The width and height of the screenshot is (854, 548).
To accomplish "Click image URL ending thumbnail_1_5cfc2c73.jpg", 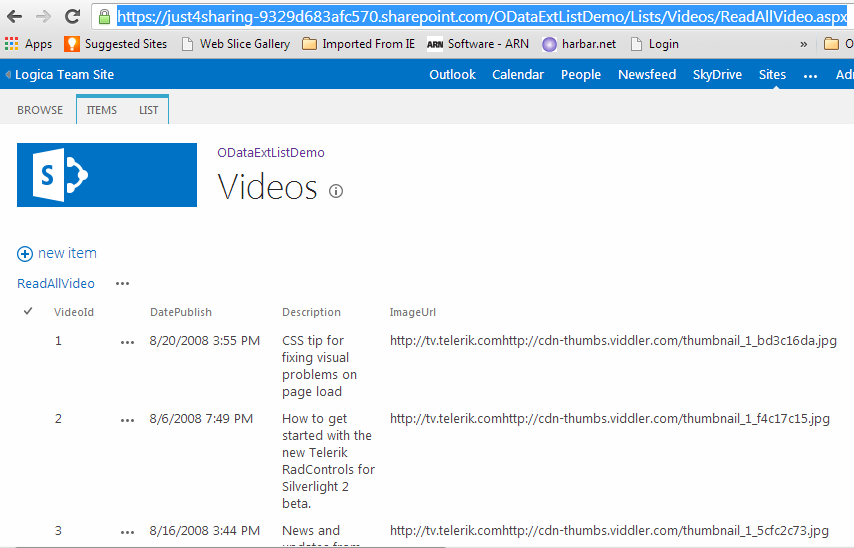I will (609, 531).
